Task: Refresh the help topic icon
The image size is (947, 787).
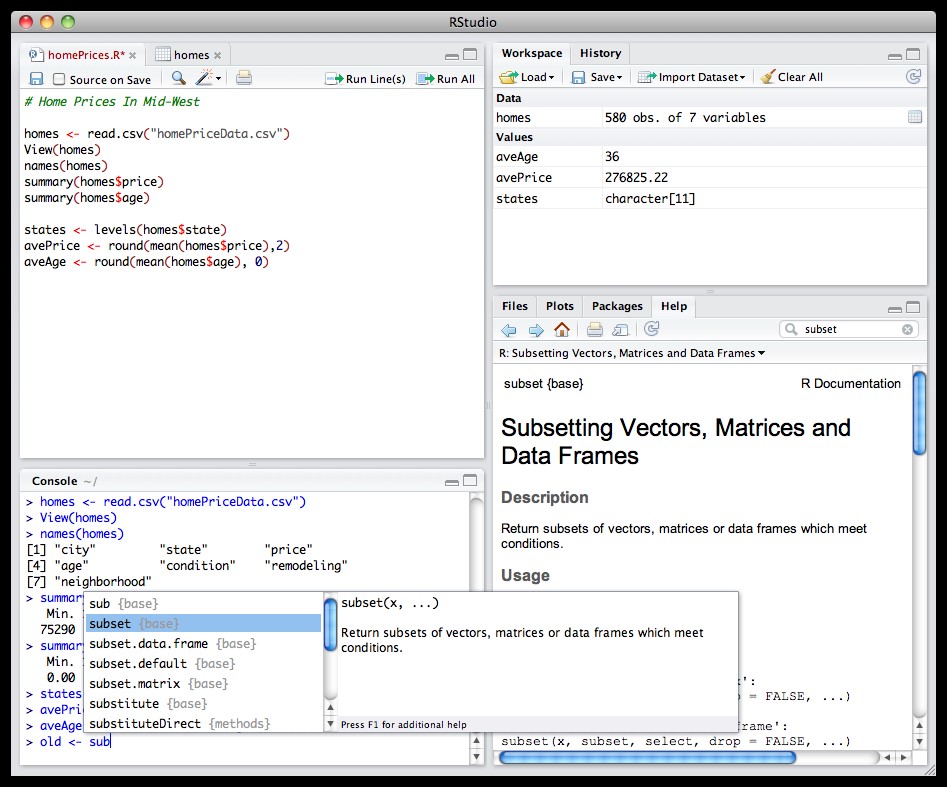Action: [x=651, y=329]
